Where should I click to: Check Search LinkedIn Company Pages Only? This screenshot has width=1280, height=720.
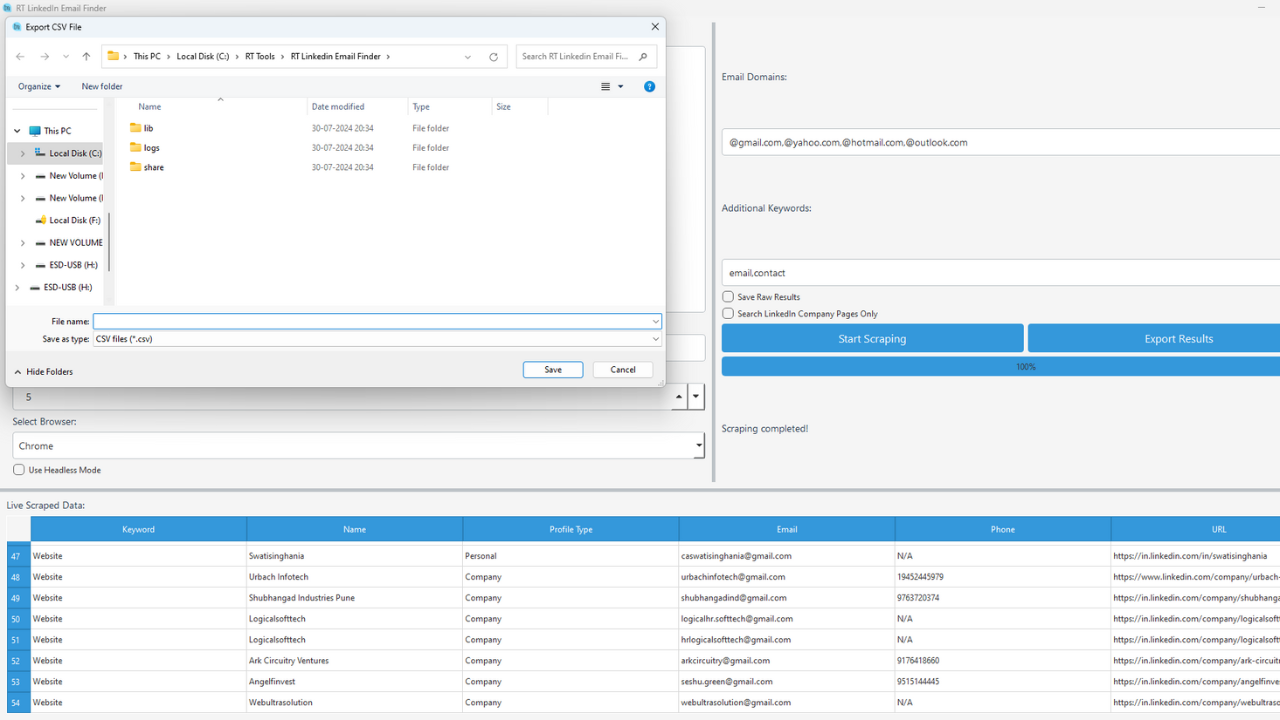click(727, 312)
